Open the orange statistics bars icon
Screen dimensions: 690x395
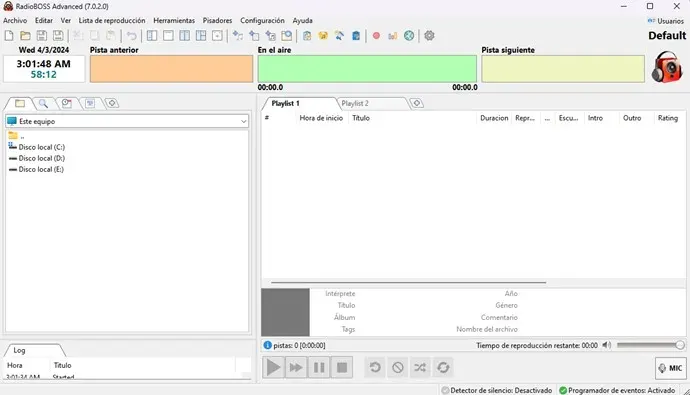tap(393, 36)
